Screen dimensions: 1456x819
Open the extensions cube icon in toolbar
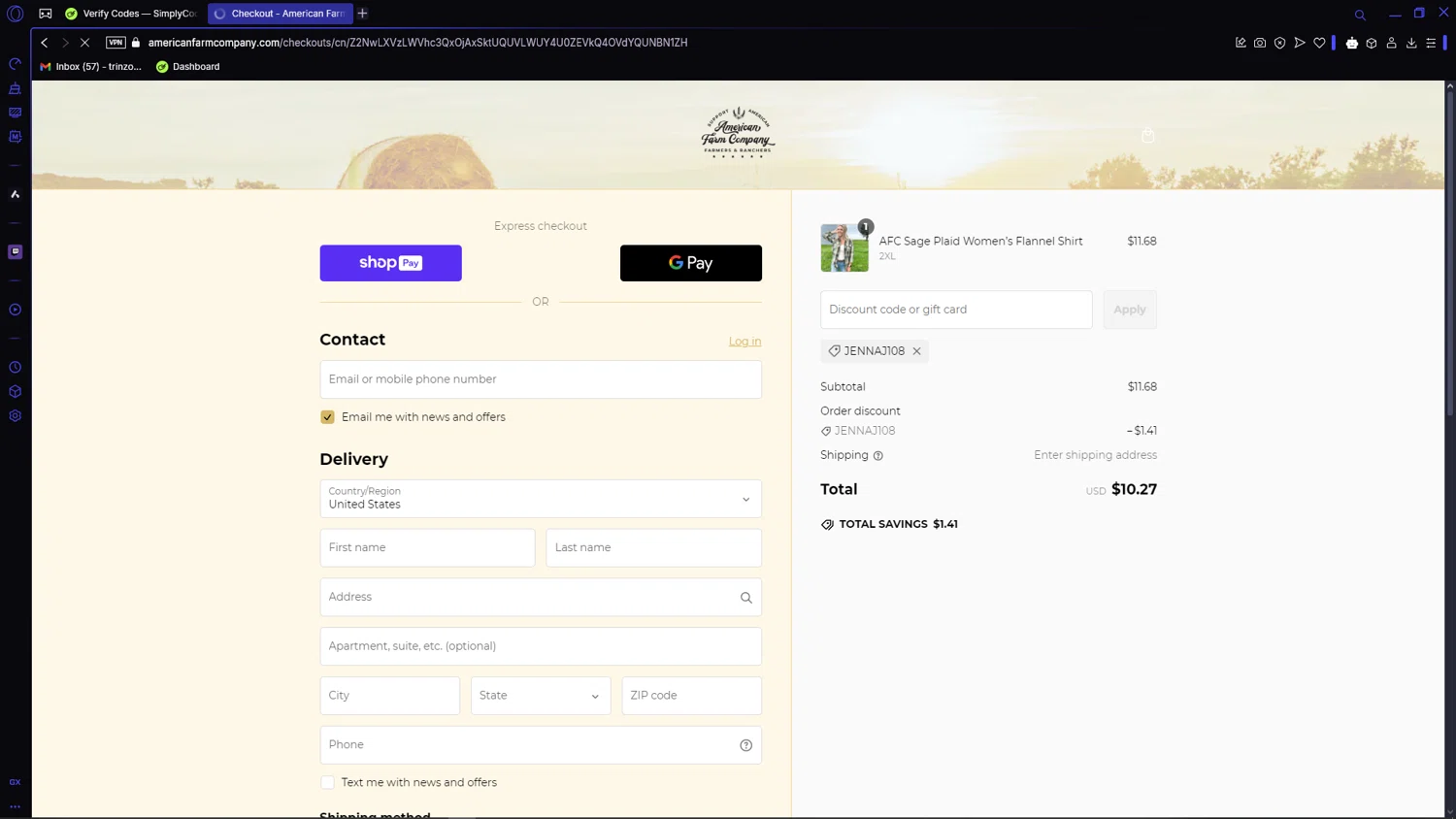pos(1372,43)
